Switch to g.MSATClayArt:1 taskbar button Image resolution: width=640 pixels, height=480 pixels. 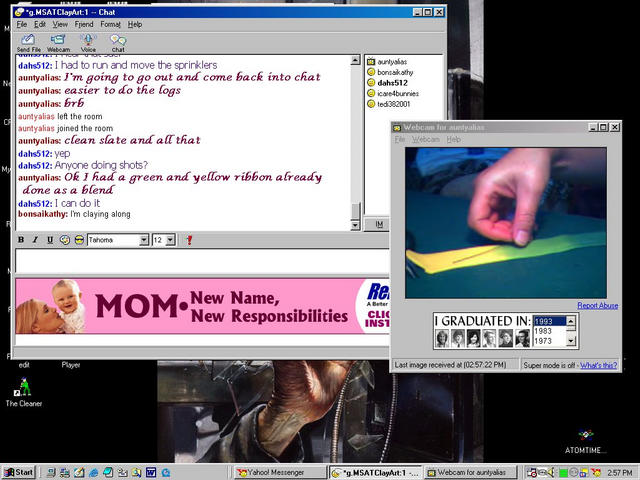tap(376, 473)
